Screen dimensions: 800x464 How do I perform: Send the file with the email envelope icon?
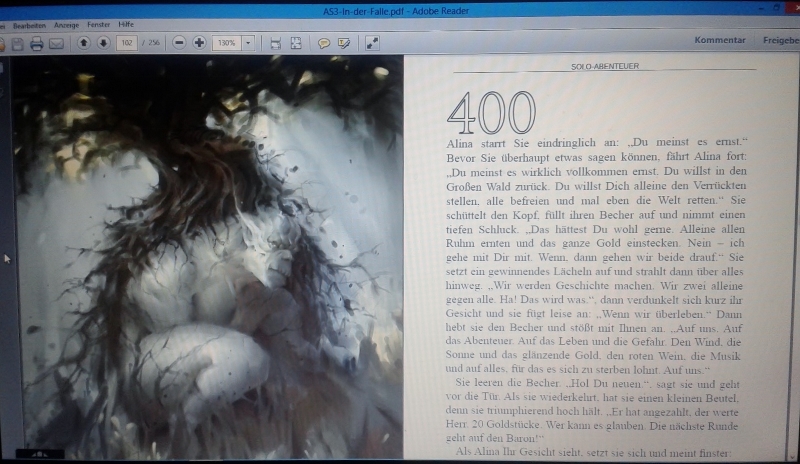click(56, 44)
